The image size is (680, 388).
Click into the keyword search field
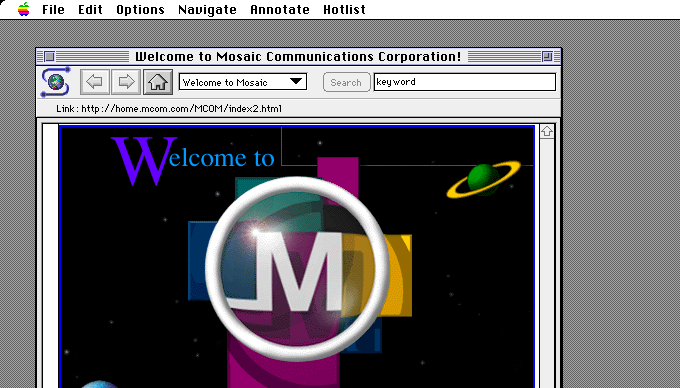click(465, 82)
